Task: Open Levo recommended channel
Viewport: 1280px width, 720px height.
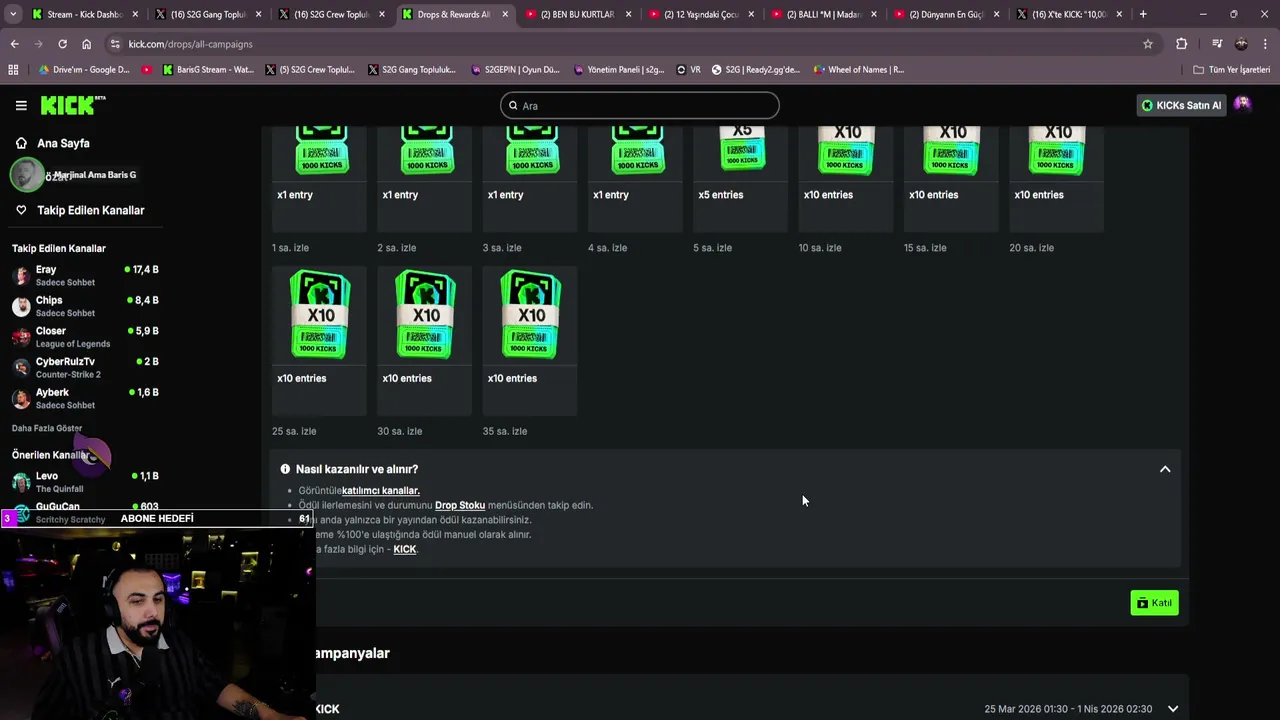Action: (x=85, y=482)
